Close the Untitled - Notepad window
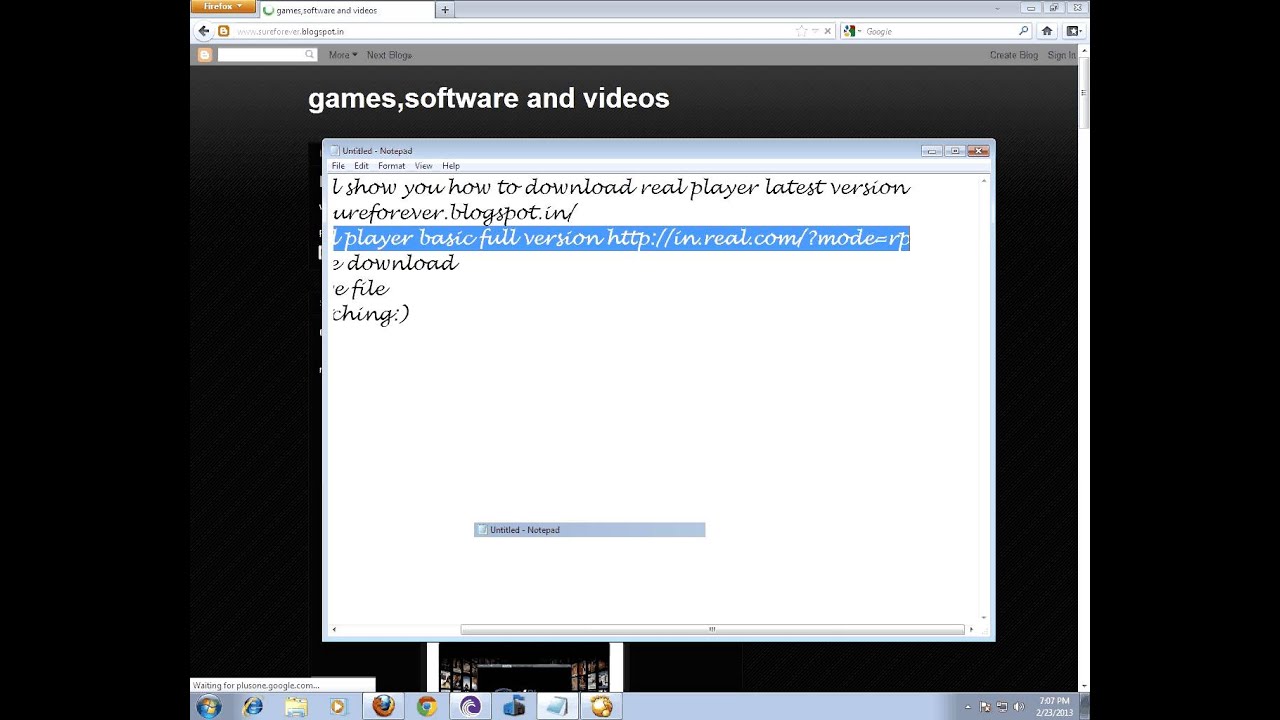This screenshot has width=1280, height=720. click(x=978, y=151)
